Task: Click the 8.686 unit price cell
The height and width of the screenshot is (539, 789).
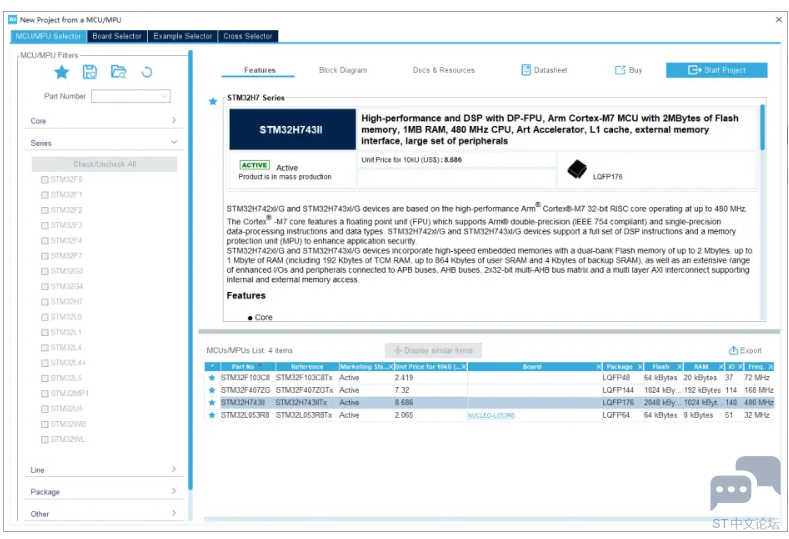Action: point(430,403)
